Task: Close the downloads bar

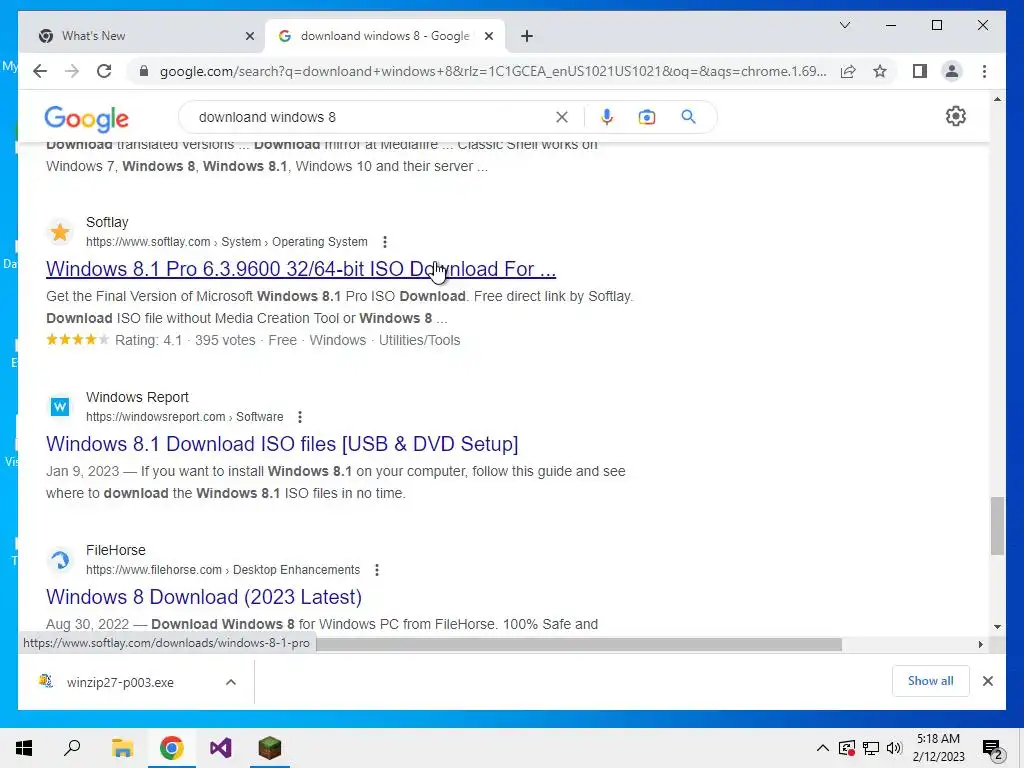Action: coord(987,681)
